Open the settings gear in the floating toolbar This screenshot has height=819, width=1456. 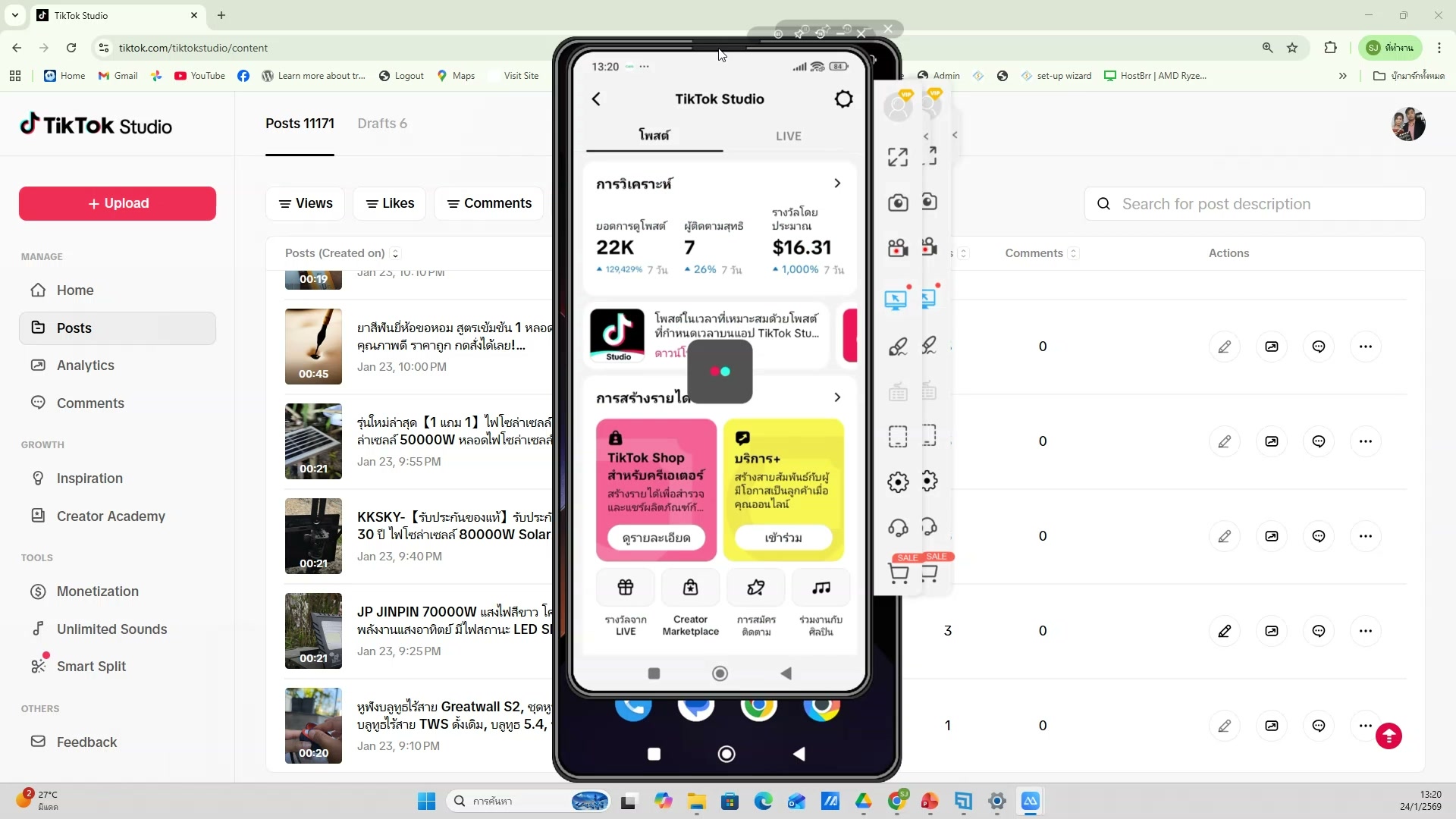[898, 482]
